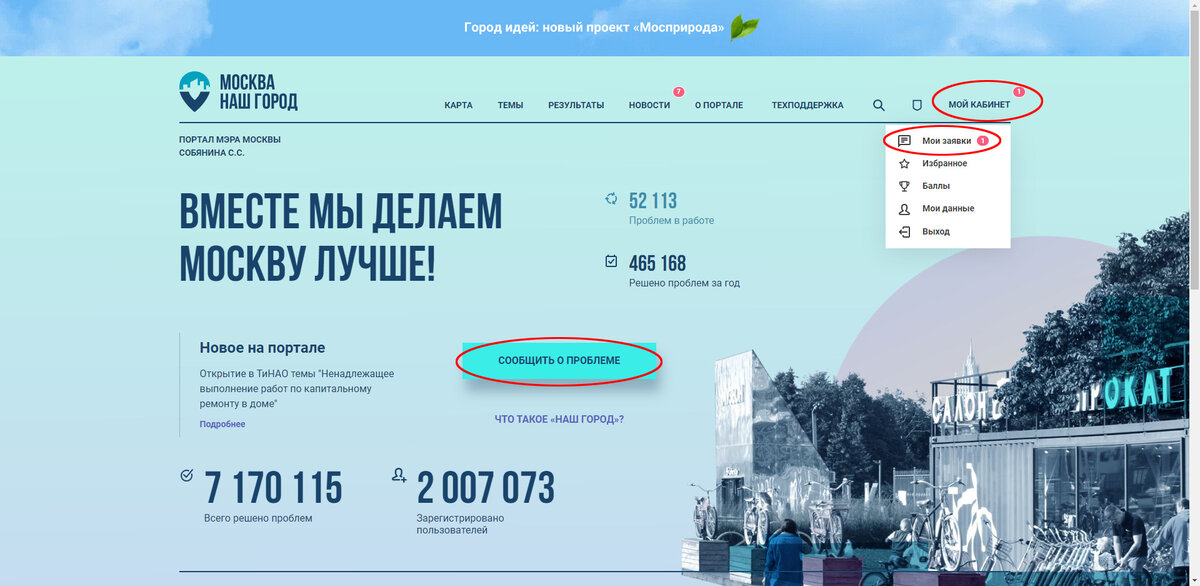The image size is (1200, 586).
Task: Open the Карта menu item
Action: (x=458, y=105)
